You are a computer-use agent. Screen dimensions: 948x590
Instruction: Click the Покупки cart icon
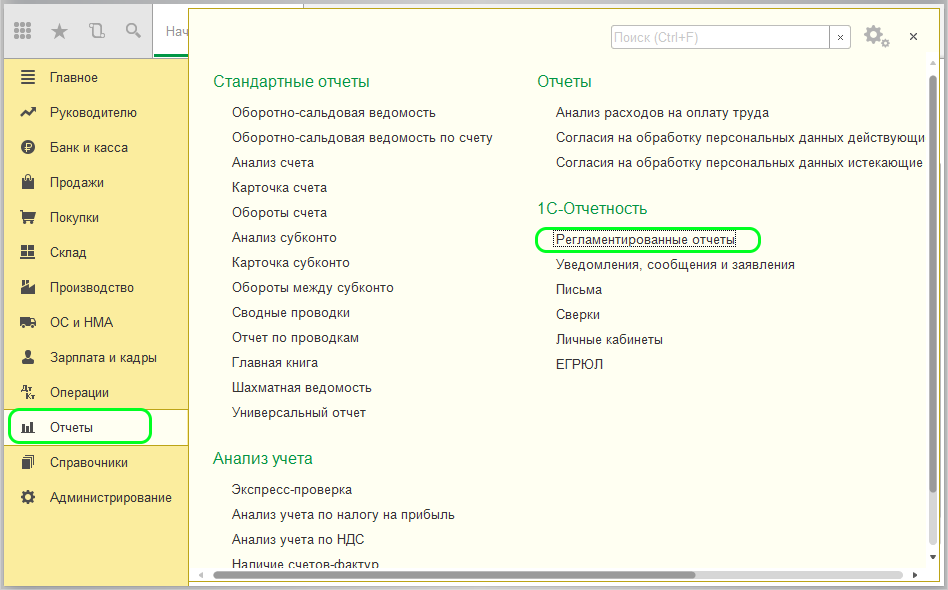coord(28,217)
